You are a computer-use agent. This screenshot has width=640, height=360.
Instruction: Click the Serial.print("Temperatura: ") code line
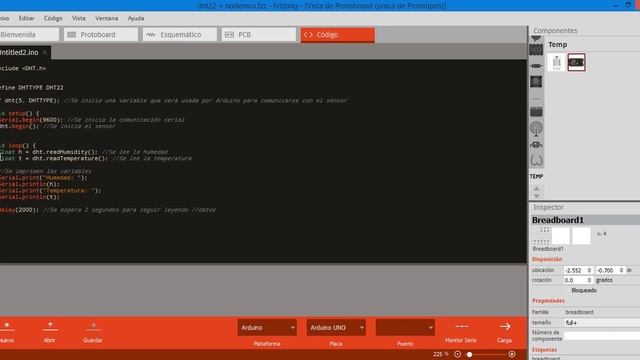pyautogui.click(x=50, y=191)
